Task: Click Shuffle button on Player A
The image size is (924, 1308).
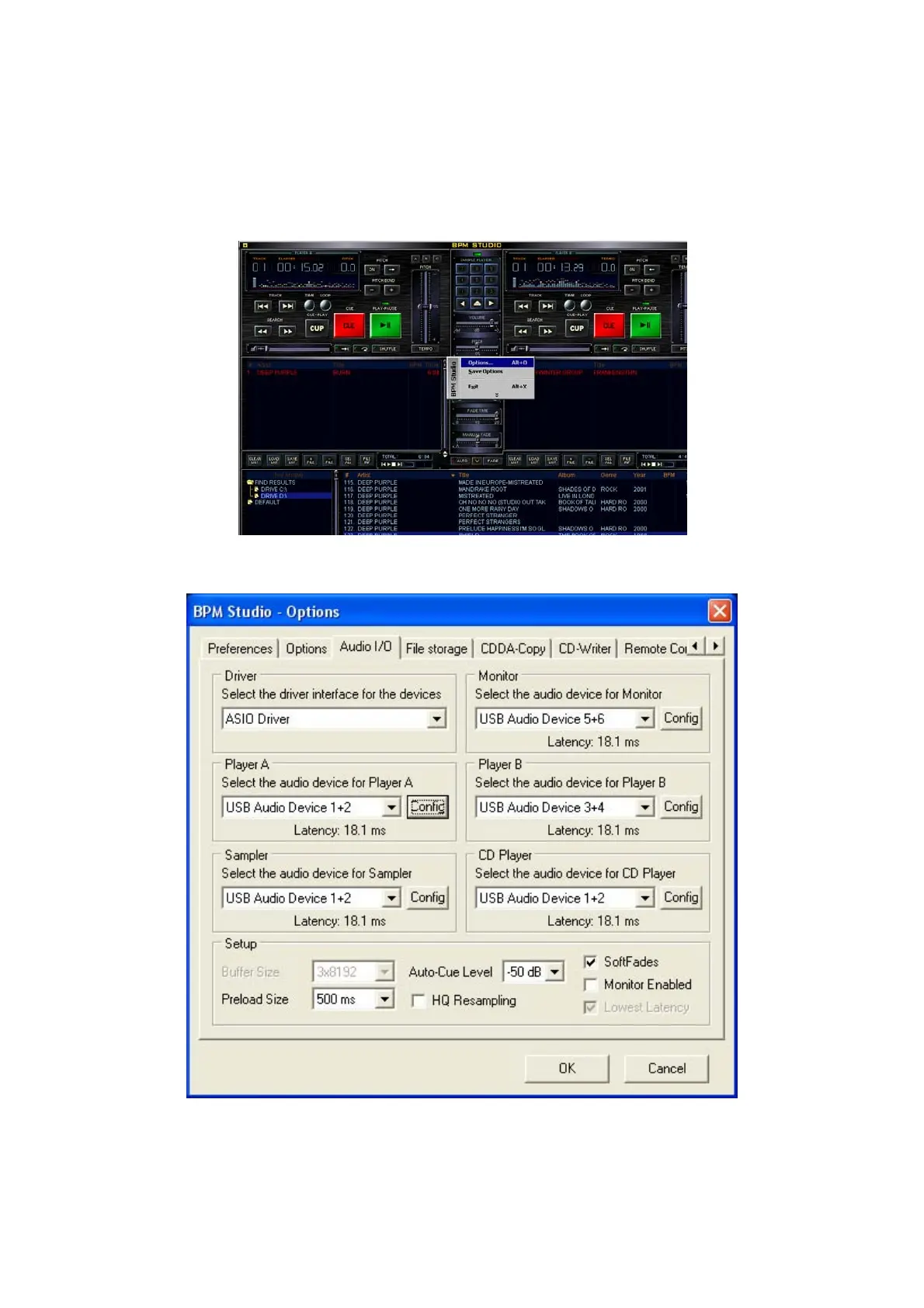Action: click(387, 349)
